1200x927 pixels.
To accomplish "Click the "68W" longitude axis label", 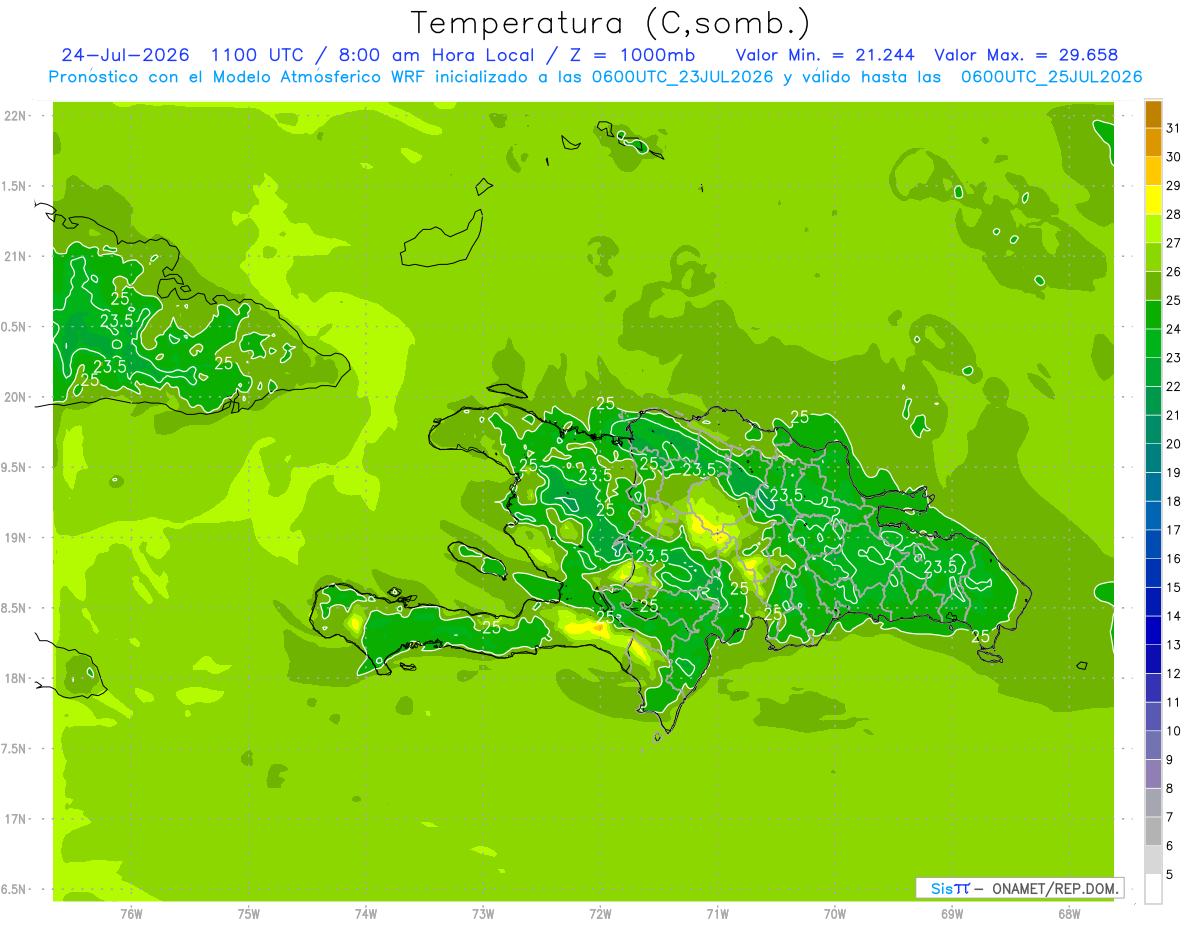I will coord(1069,913).
